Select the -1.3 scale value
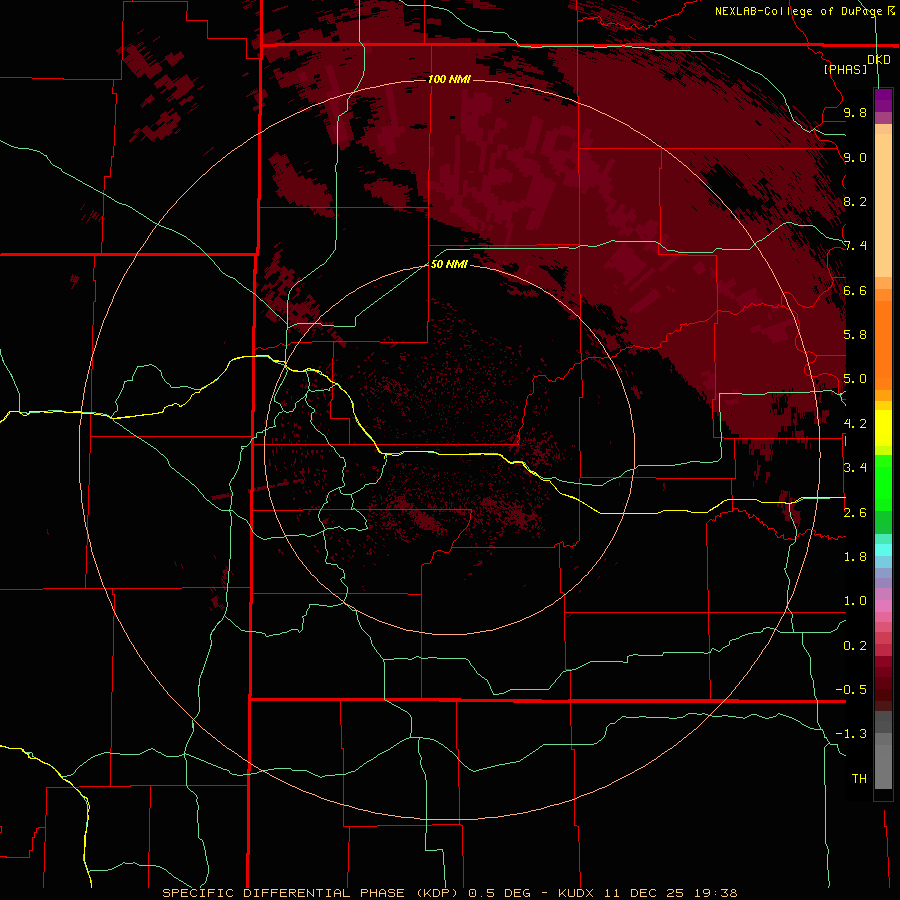This screenshot has height=900, width=900. pos(851,734)
